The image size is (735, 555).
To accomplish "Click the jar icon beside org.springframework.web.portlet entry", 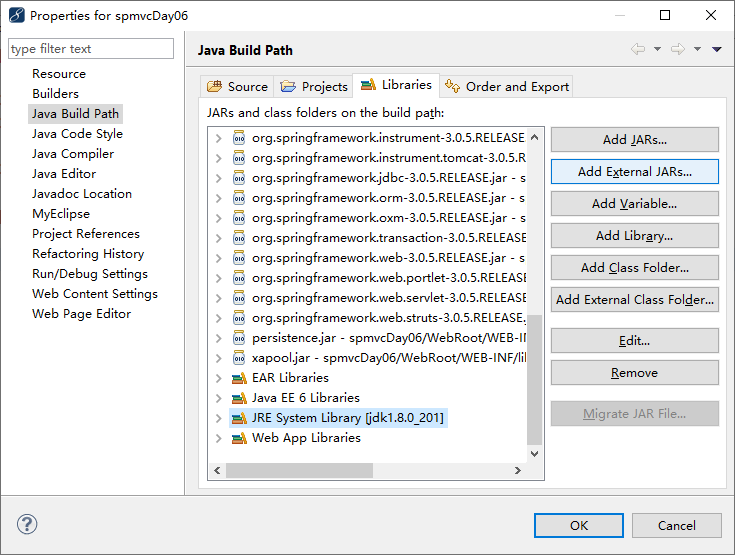I will [x=239, y=278].
